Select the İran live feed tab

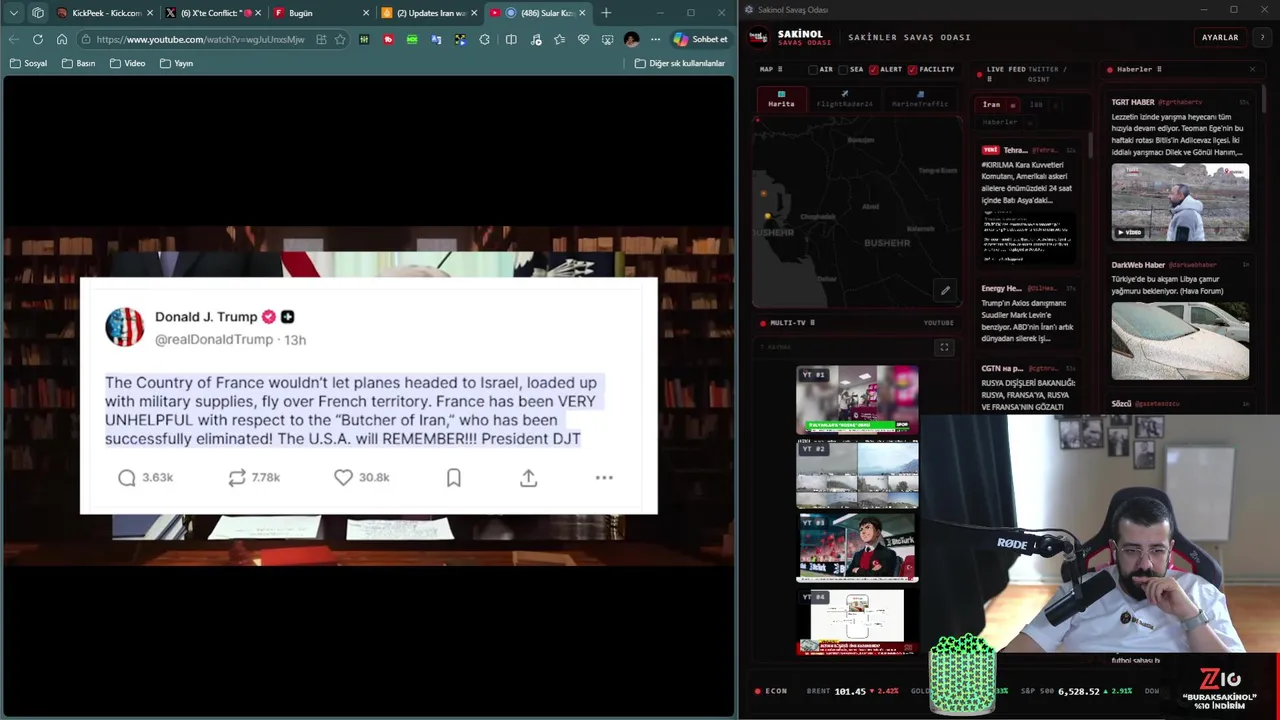pos(991,104)
